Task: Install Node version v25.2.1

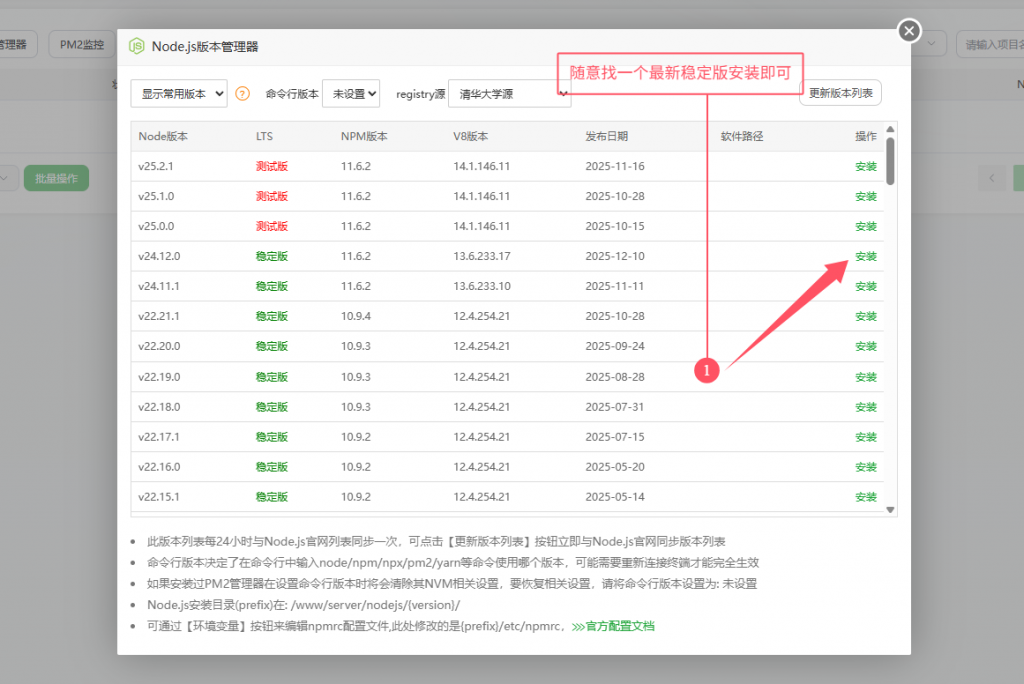Action: click(865, 167)
